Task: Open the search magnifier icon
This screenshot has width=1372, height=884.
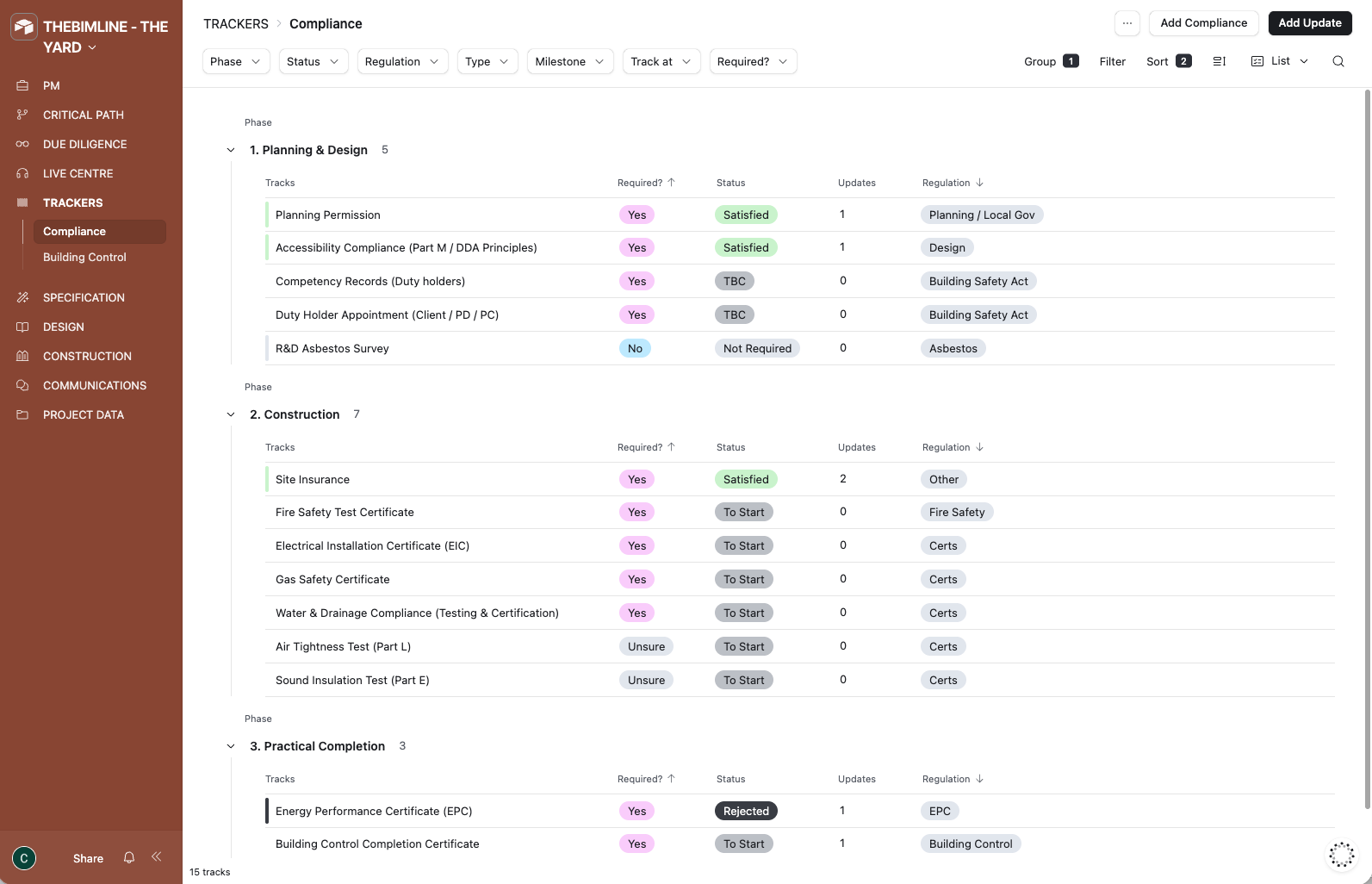Action: [1338, 61]
